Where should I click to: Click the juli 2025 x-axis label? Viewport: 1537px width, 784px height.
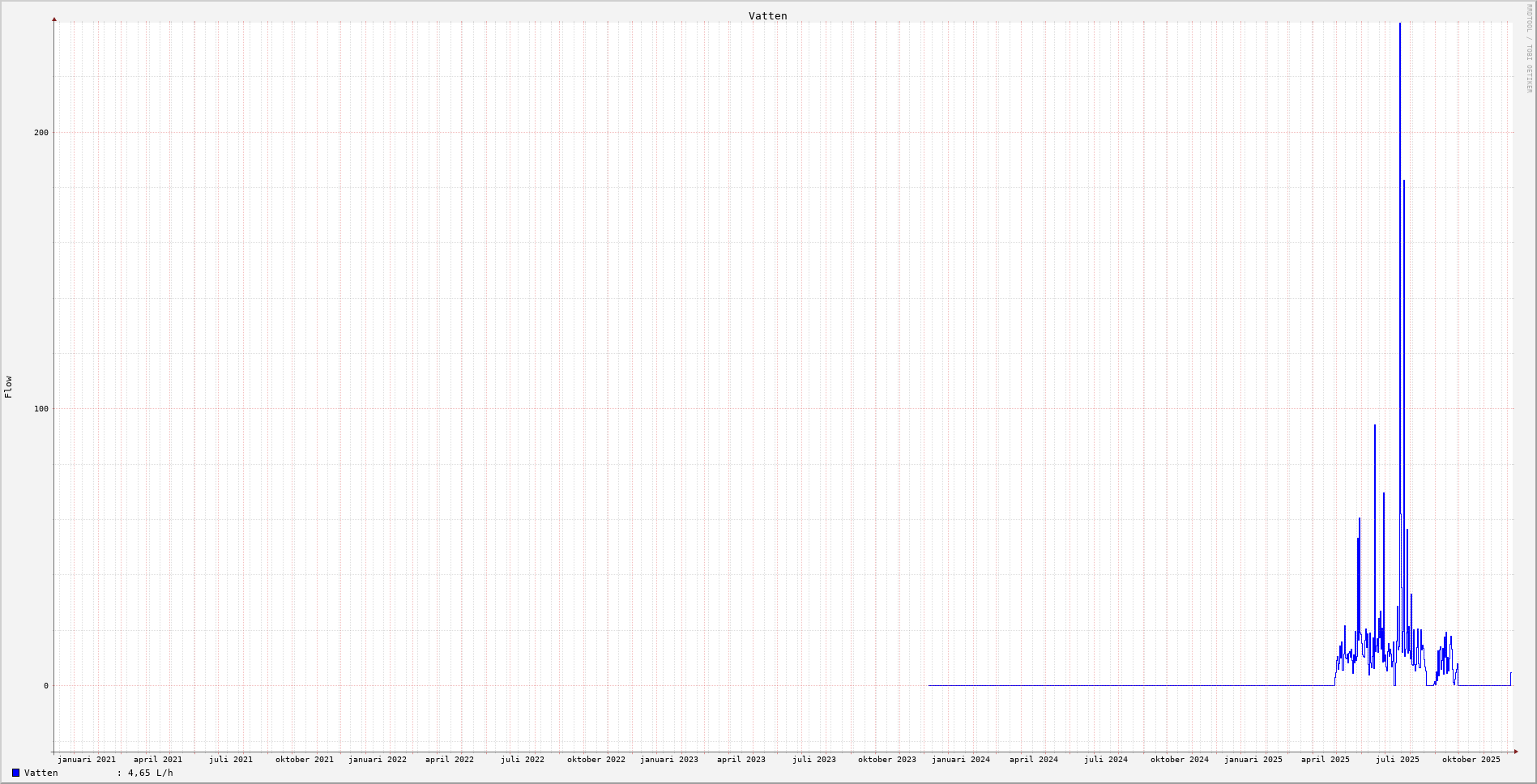(x=1398, y=760)
